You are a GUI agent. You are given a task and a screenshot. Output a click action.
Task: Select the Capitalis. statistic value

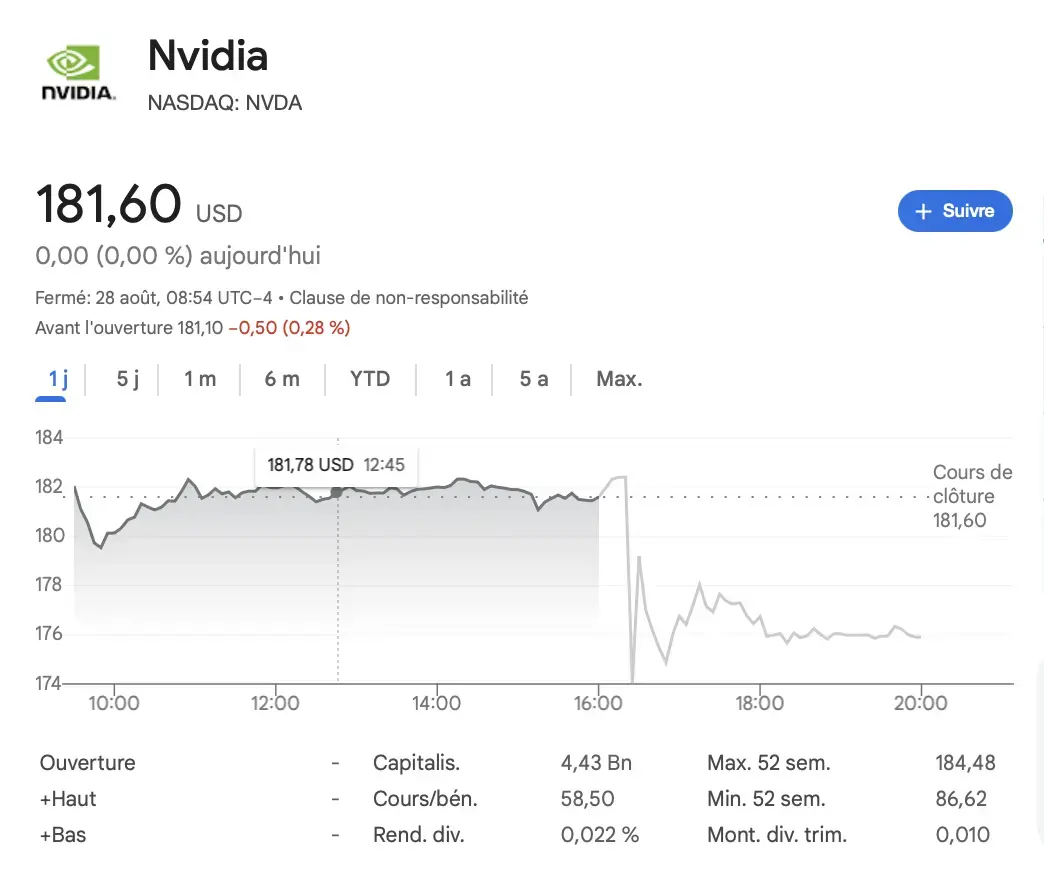pyautogui.click(x=596, y=762)
